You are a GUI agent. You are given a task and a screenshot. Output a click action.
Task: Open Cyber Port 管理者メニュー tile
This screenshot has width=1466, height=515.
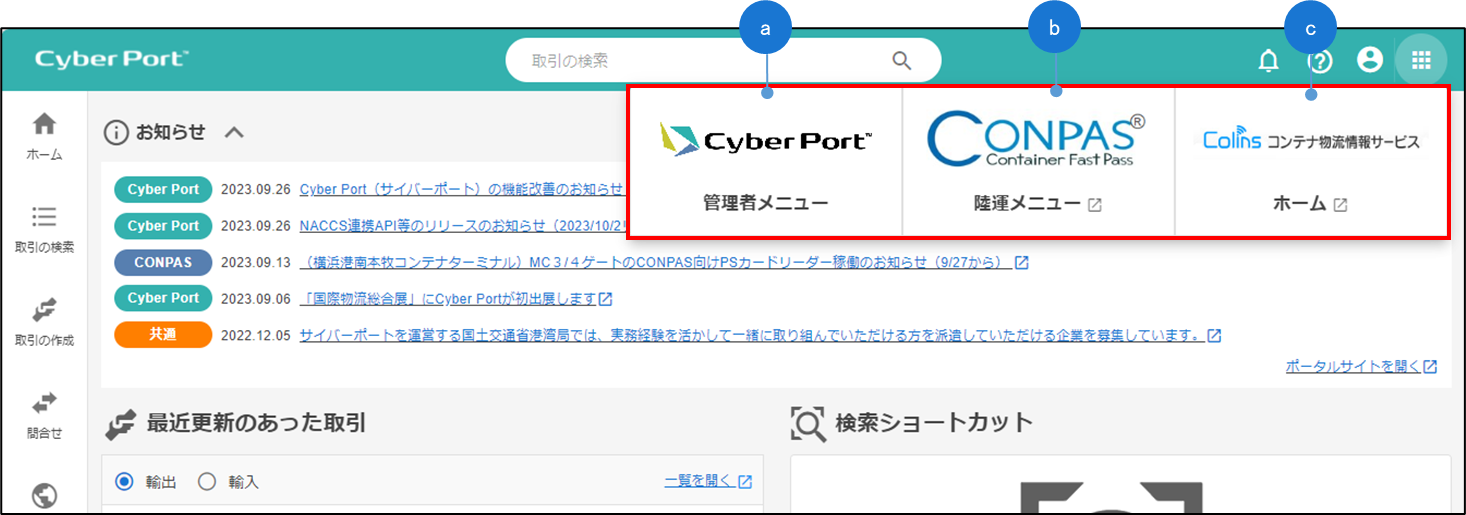click(765, 162)
